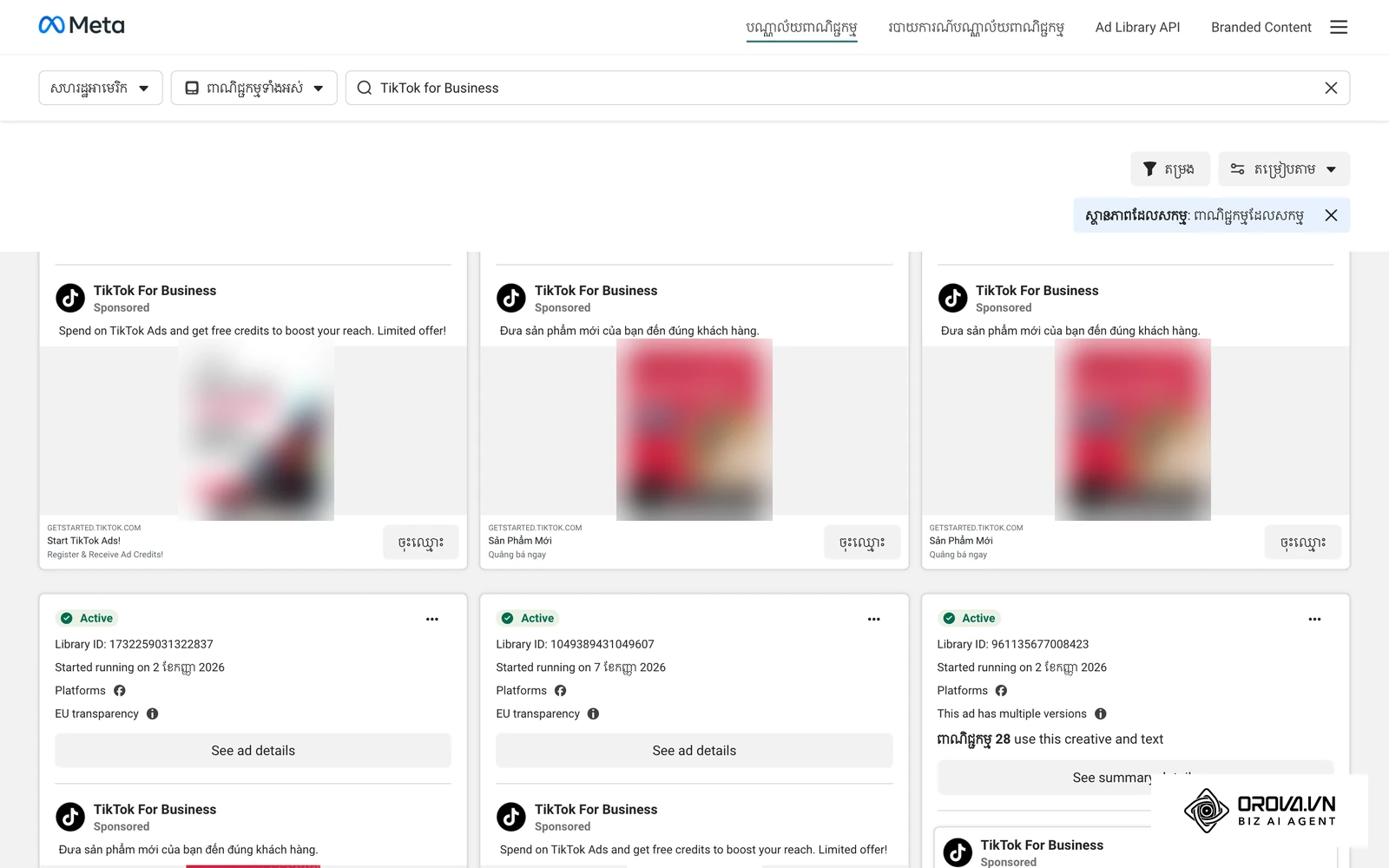Viewport: 1389px width, 868px height.
Task: Open TikTok For Business name on bottom-left ad
Action: point(155,810)
